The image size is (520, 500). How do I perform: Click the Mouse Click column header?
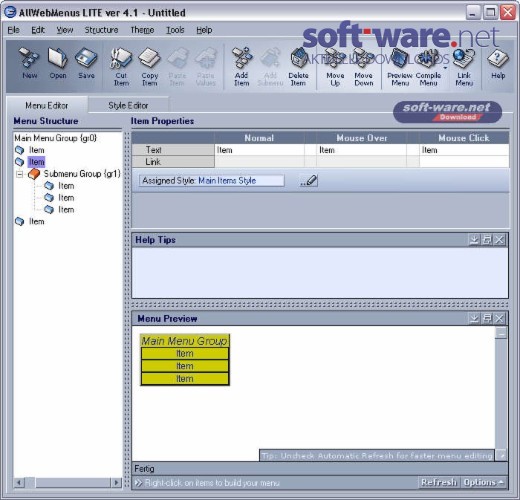464,138
